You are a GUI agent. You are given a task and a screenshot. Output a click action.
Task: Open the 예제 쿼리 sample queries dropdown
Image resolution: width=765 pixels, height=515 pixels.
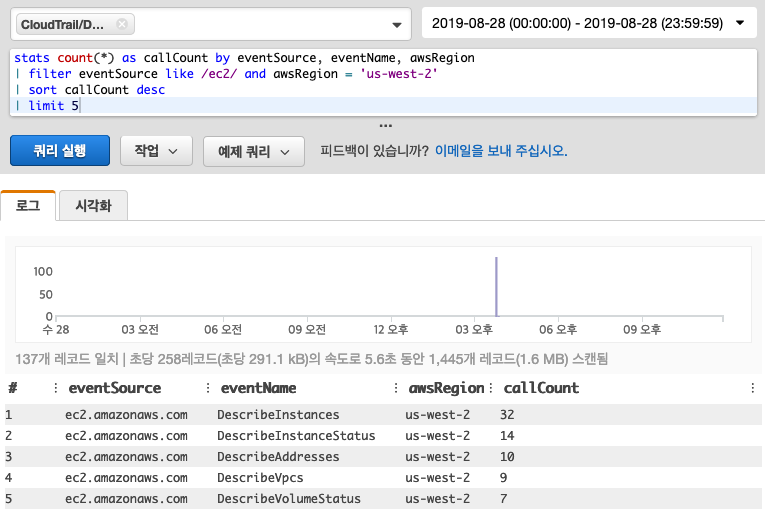point(254,152)
